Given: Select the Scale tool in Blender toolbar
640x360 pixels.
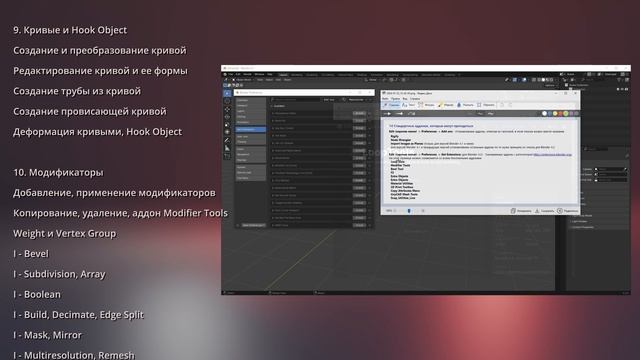Looking at the screenshot, I should (x=227, y=124).
